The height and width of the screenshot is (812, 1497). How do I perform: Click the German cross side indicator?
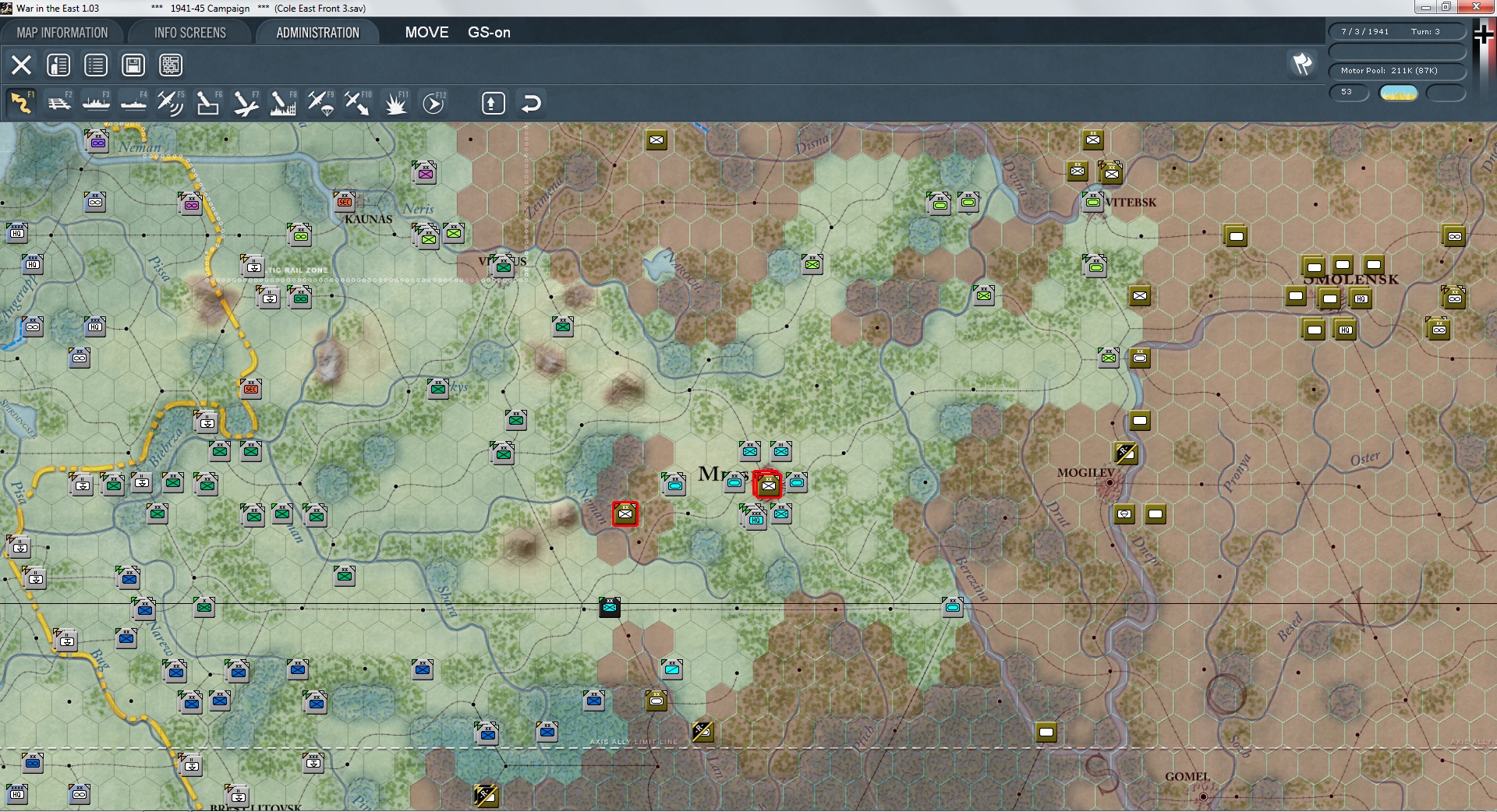pos(1483,34)
